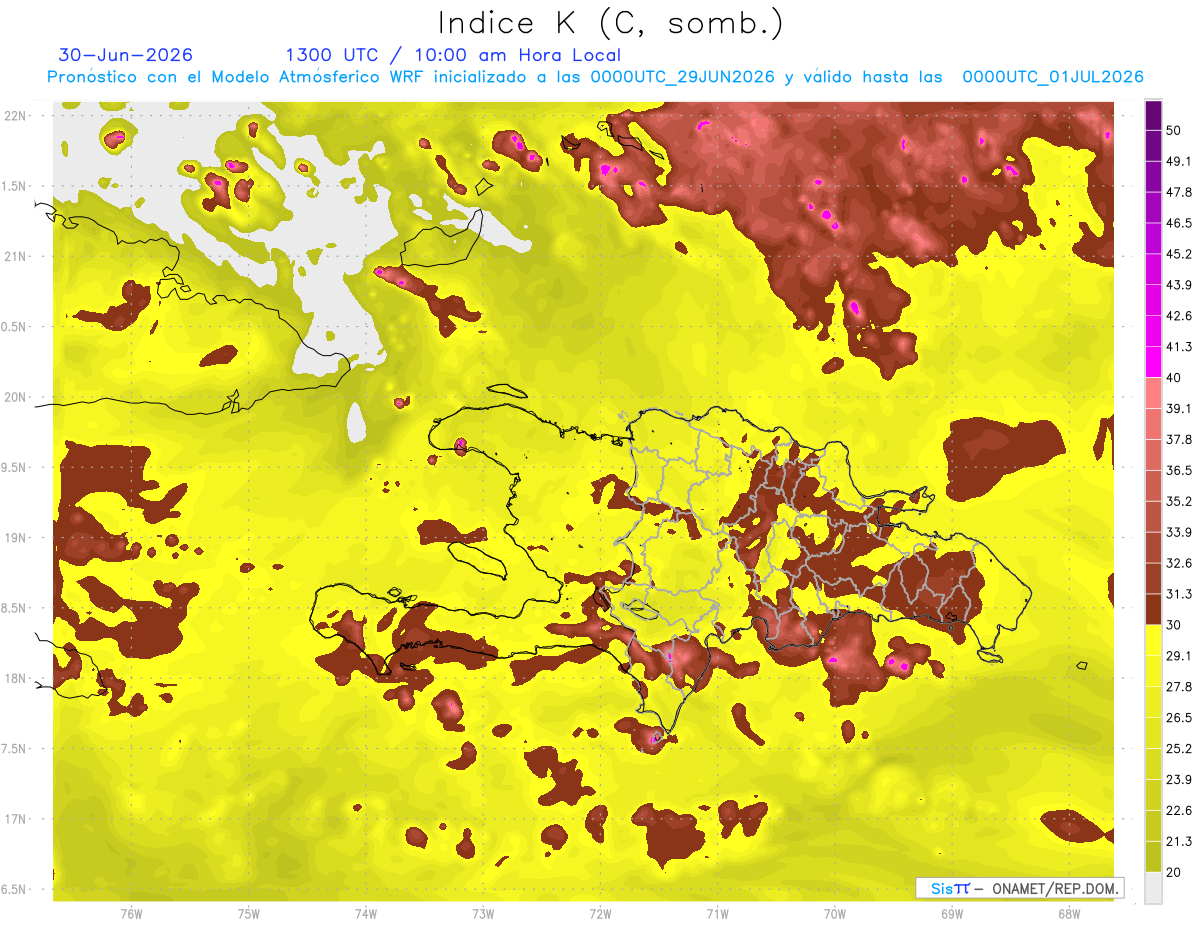Click the "1300 UTC / 10:00 am Hora Local" time text

pyautogui.click(x=453, y=55)
